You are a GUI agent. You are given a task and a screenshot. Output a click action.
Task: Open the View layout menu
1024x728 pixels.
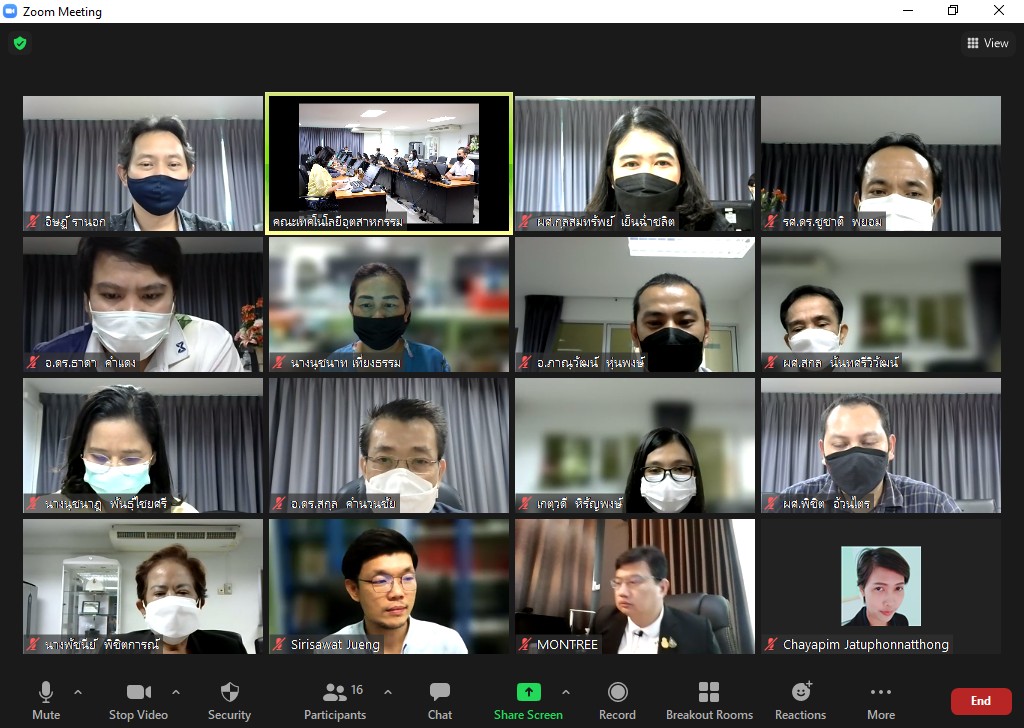pos(987,43)
